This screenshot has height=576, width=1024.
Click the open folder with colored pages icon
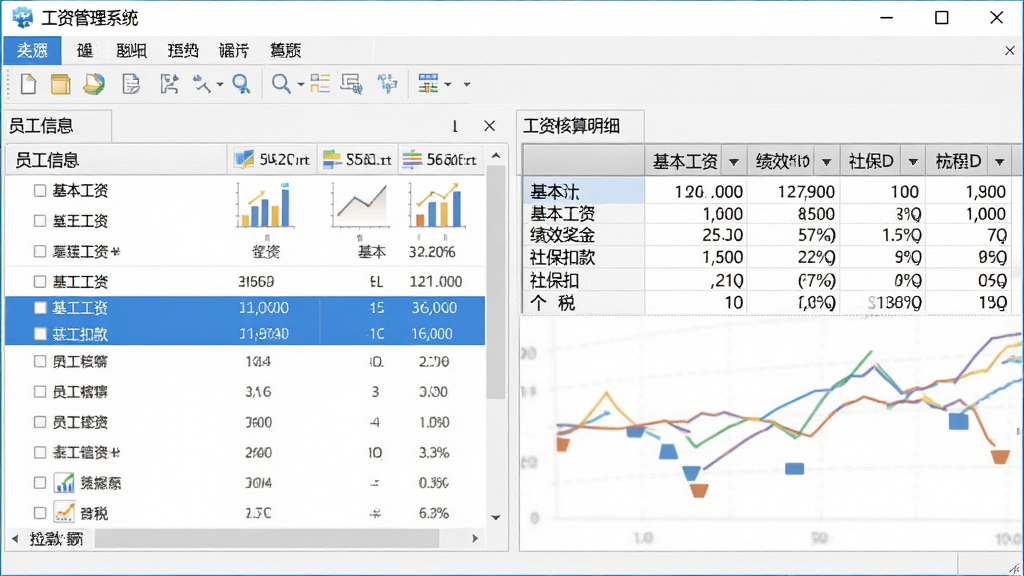coord(94,84)
